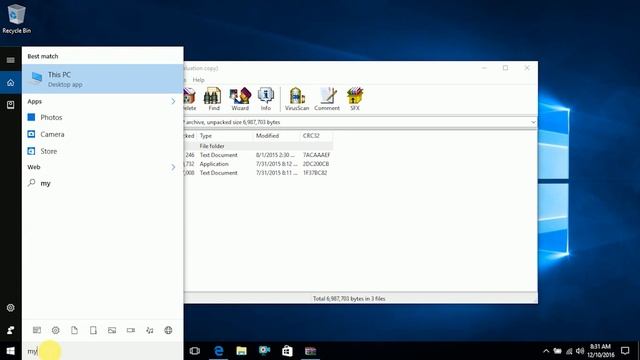Viewport: 640px width, 360px height.
Task: Launch the Wizard tool in WinRAR
Action: click(240, 99)
